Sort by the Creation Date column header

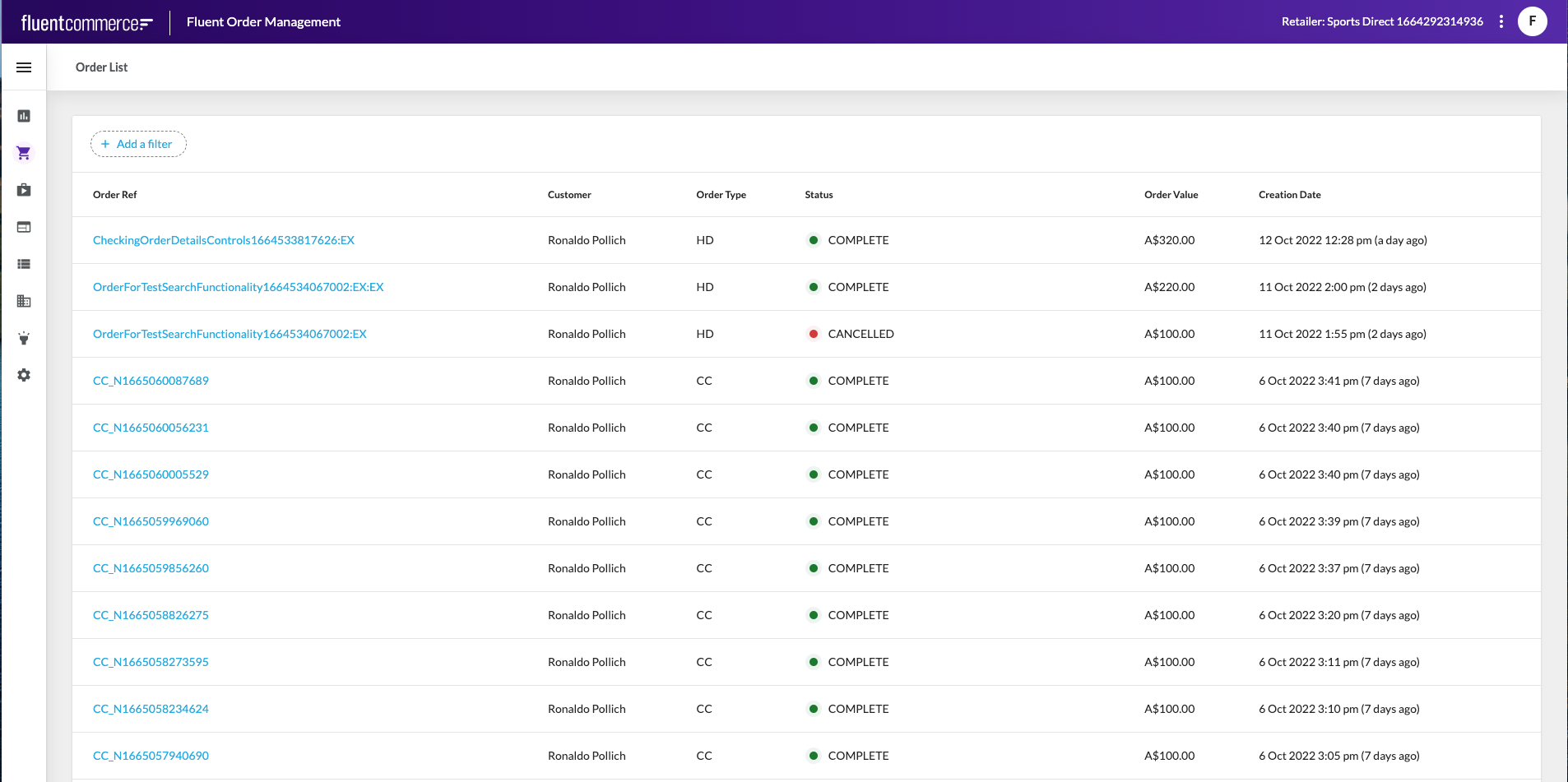1289,195
